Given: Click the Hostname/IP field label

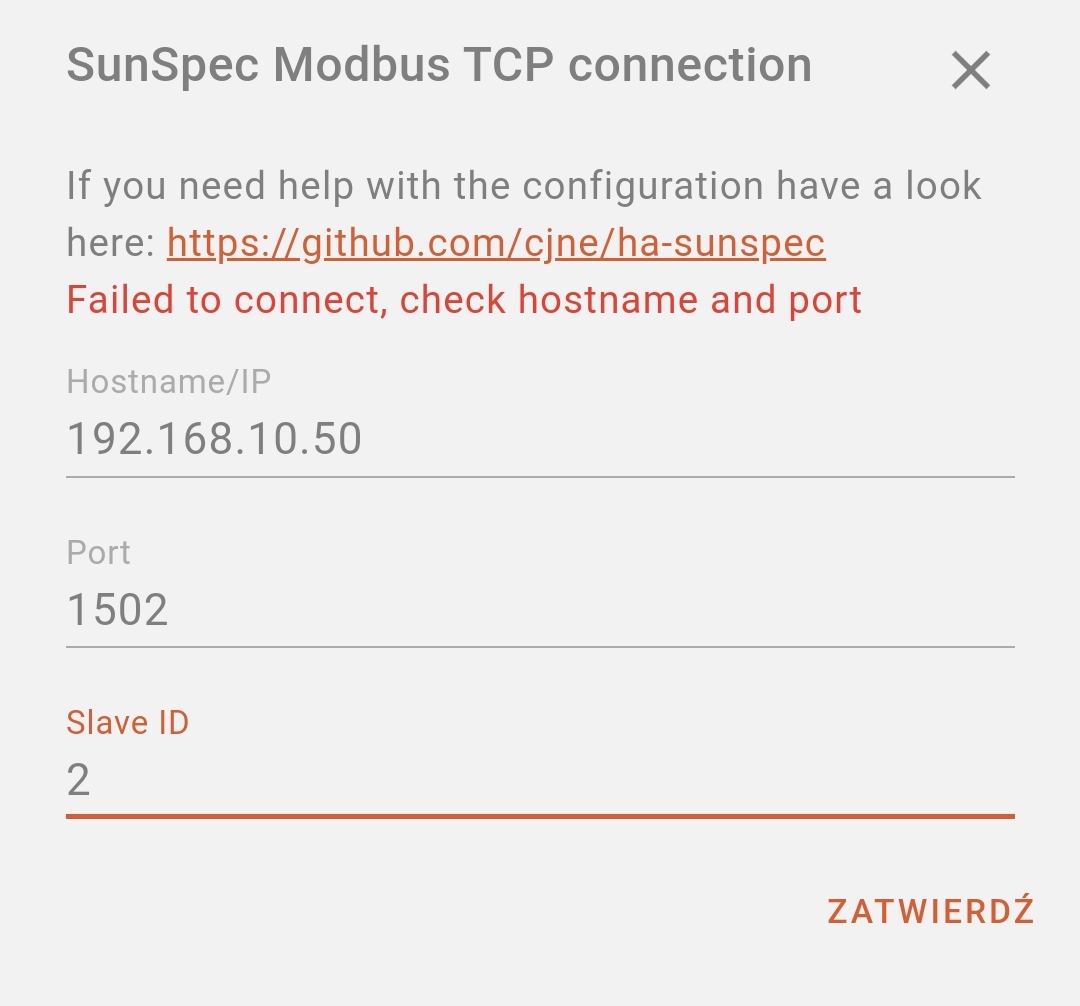Looking at the screenshot, I should click(x=168, y=381).
